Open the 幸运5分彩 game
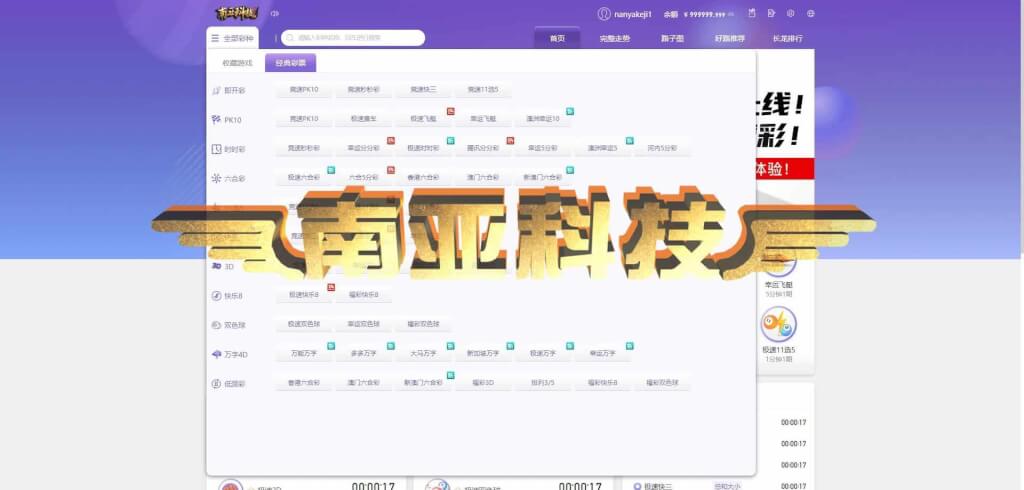Screen dimensions: 1024x490 (x=543, y=148)
